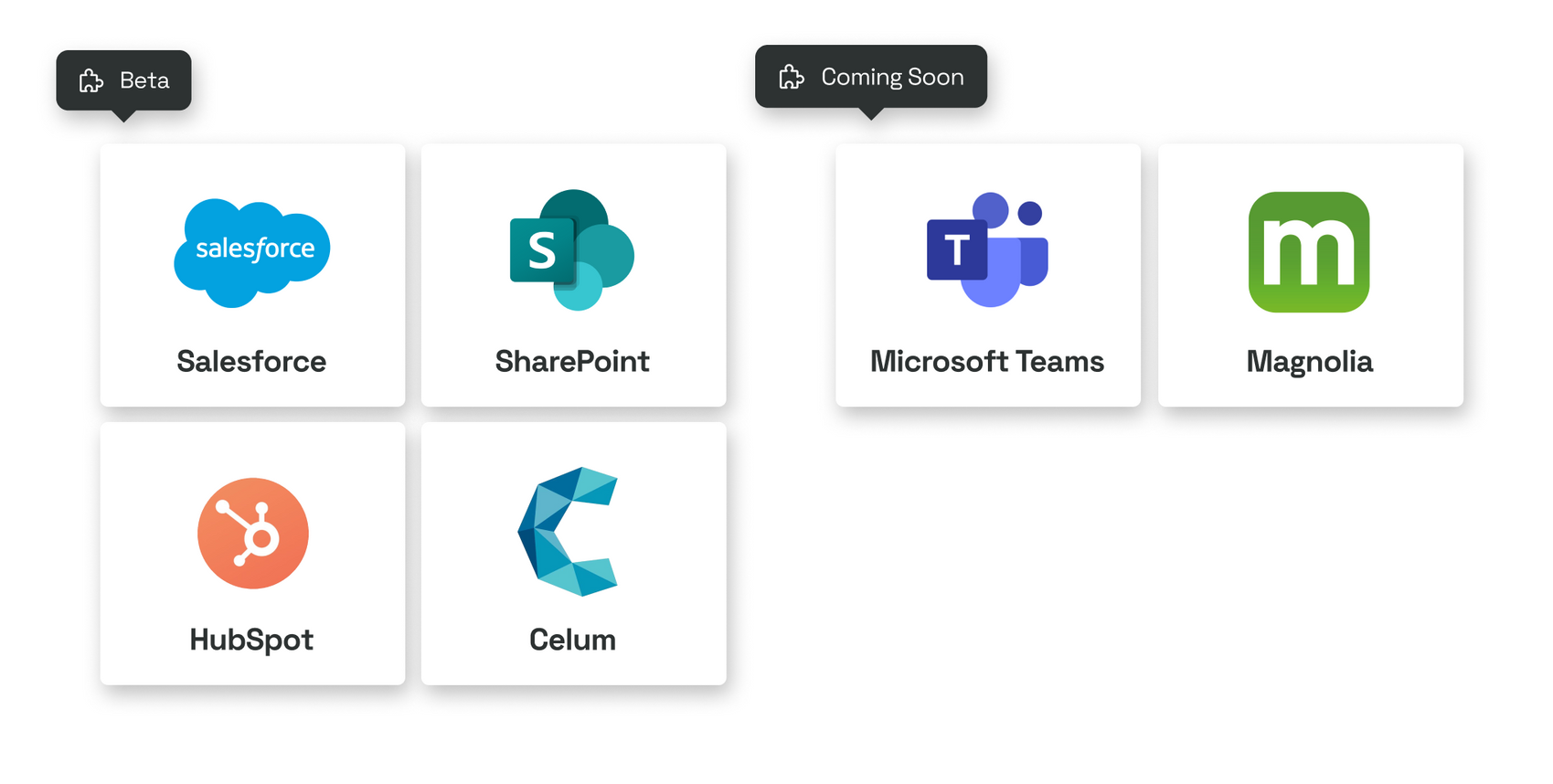Click the Salesforce cloud logo
Viewport: 1553px width, 784px height.
click(x=252, y=252)
